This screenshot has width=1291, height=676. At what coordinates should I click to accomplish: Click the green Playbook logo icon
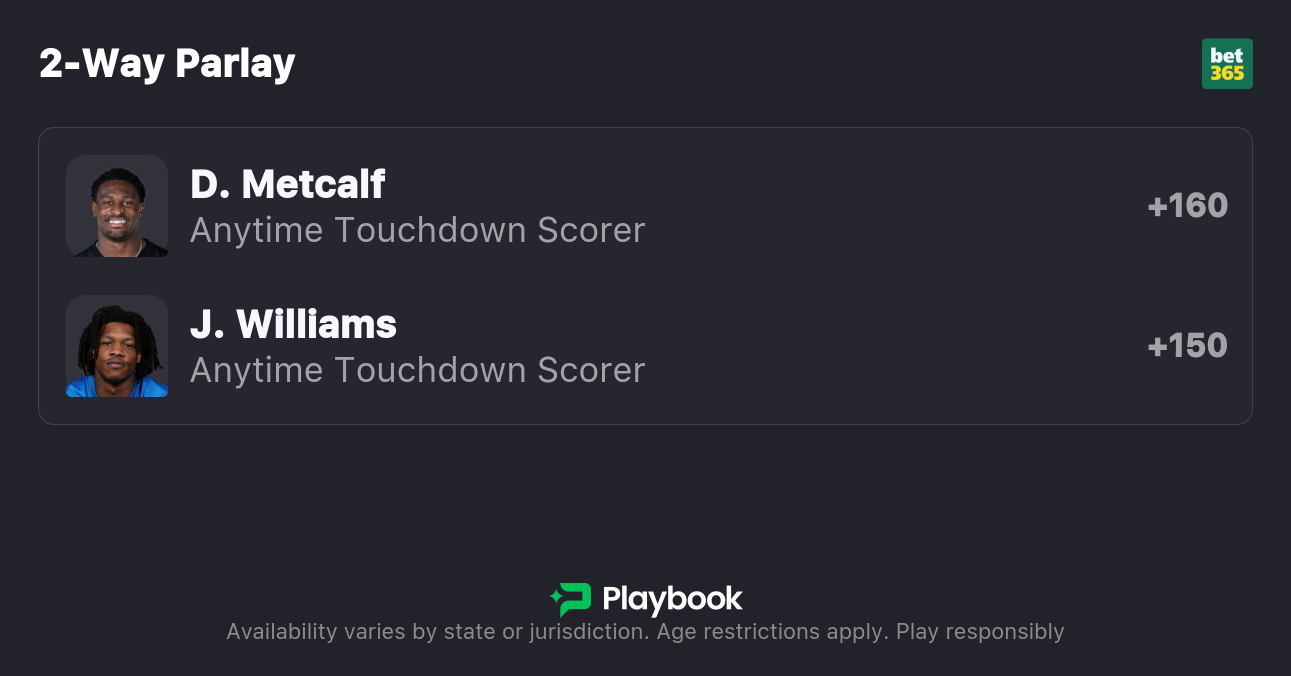pyautogui.click(x=571, y=599)
